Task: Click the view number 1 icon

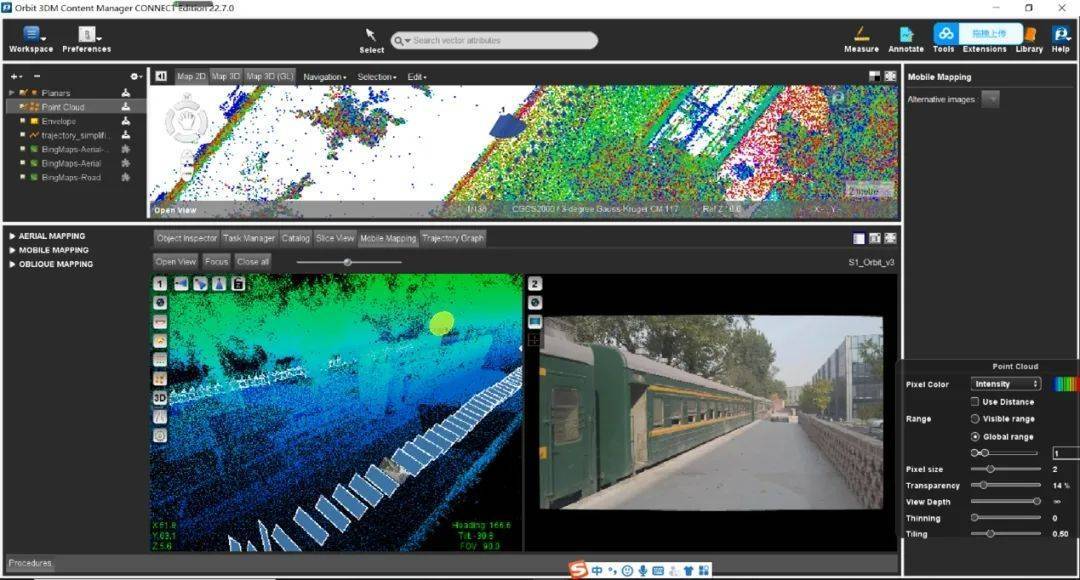Action: (160, 284)
